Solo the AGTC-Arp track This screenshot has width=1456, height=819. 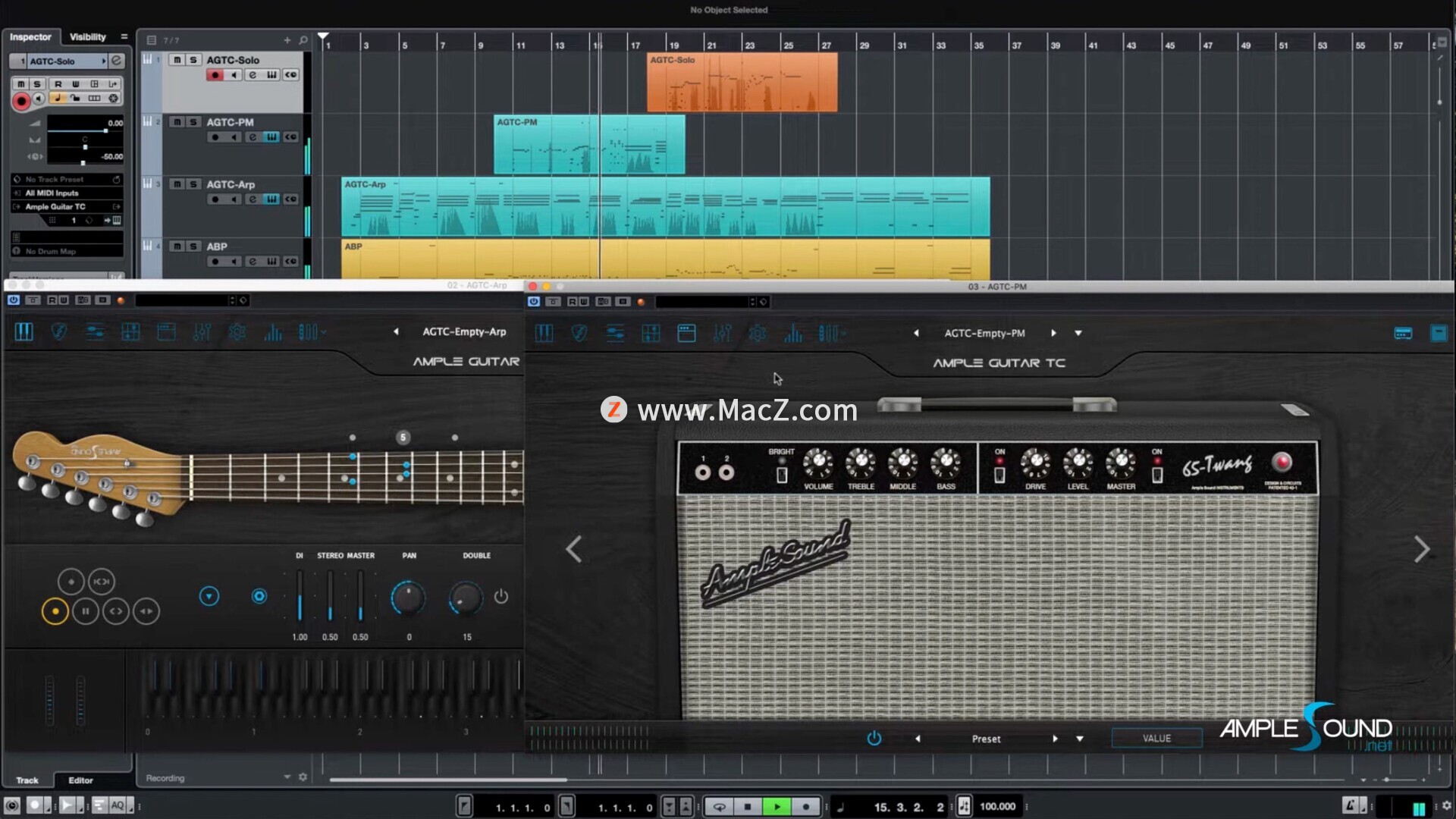pyautogui.click(x=193, y=184)
